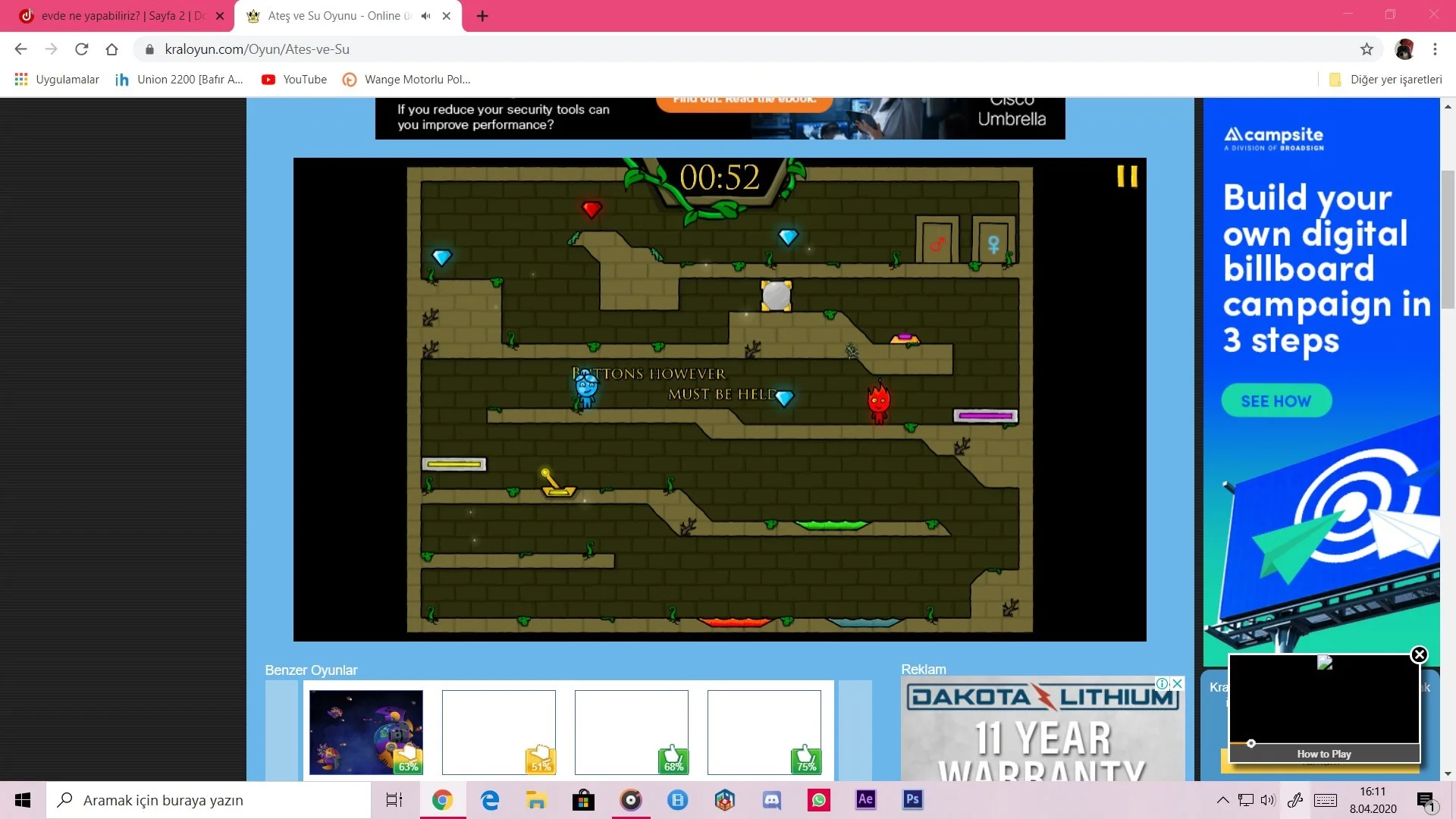Mute the audio on the Ateş ve Su tab

coord(425,16)
